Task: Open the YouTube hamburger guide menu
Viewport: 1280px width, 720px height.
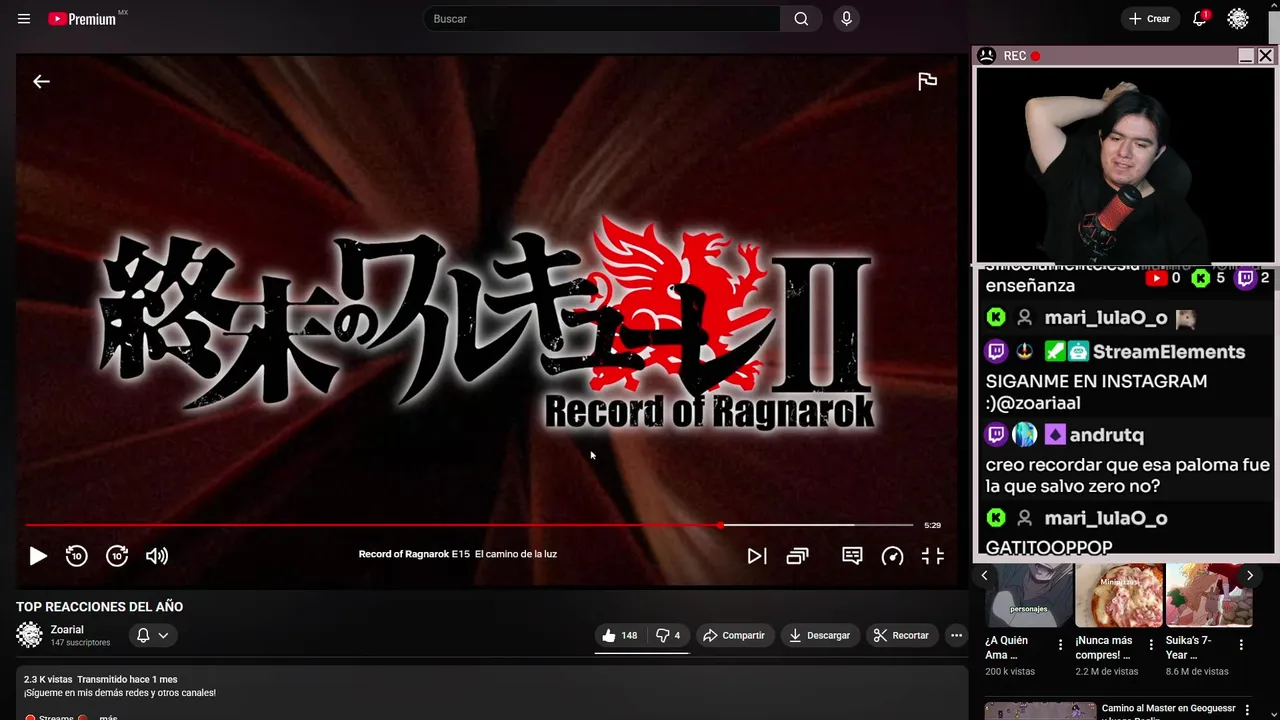Action: (x=24, y=19)
